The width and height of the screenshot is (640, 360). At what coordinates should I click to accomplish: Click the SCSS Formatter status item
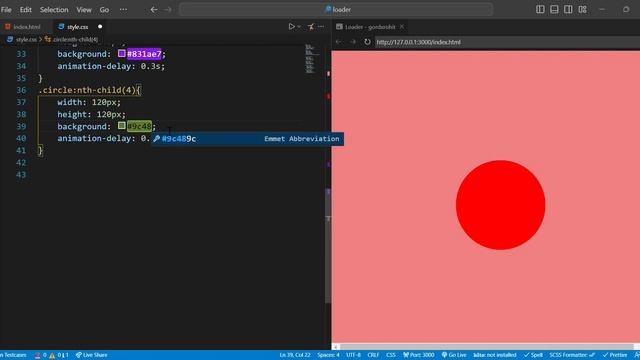coord(572,355)
